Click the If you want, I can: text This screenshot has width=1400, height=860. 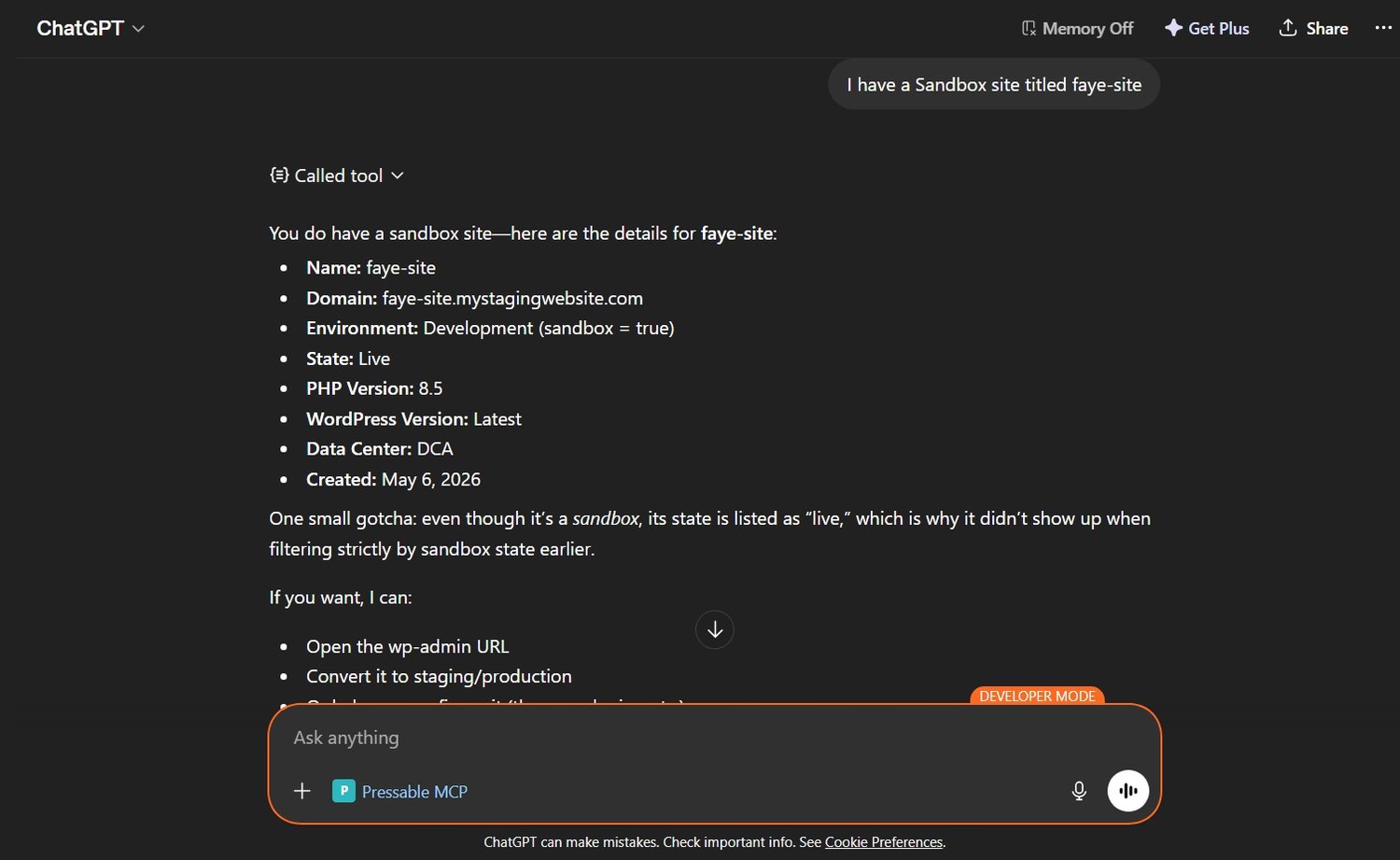tap(340, 598)
